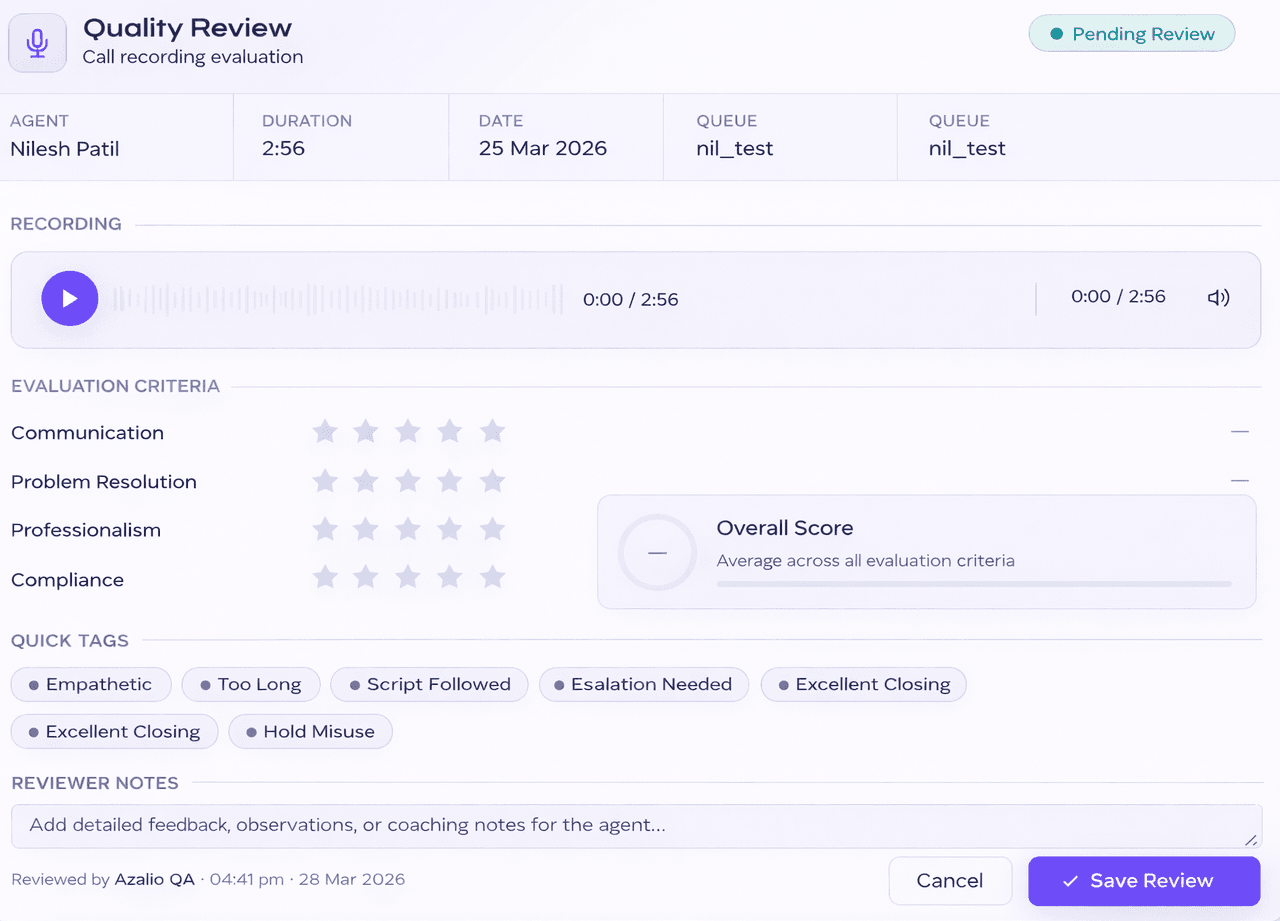
Task: Click the Azalio QA reviewer name
Action: pos(154,880)
